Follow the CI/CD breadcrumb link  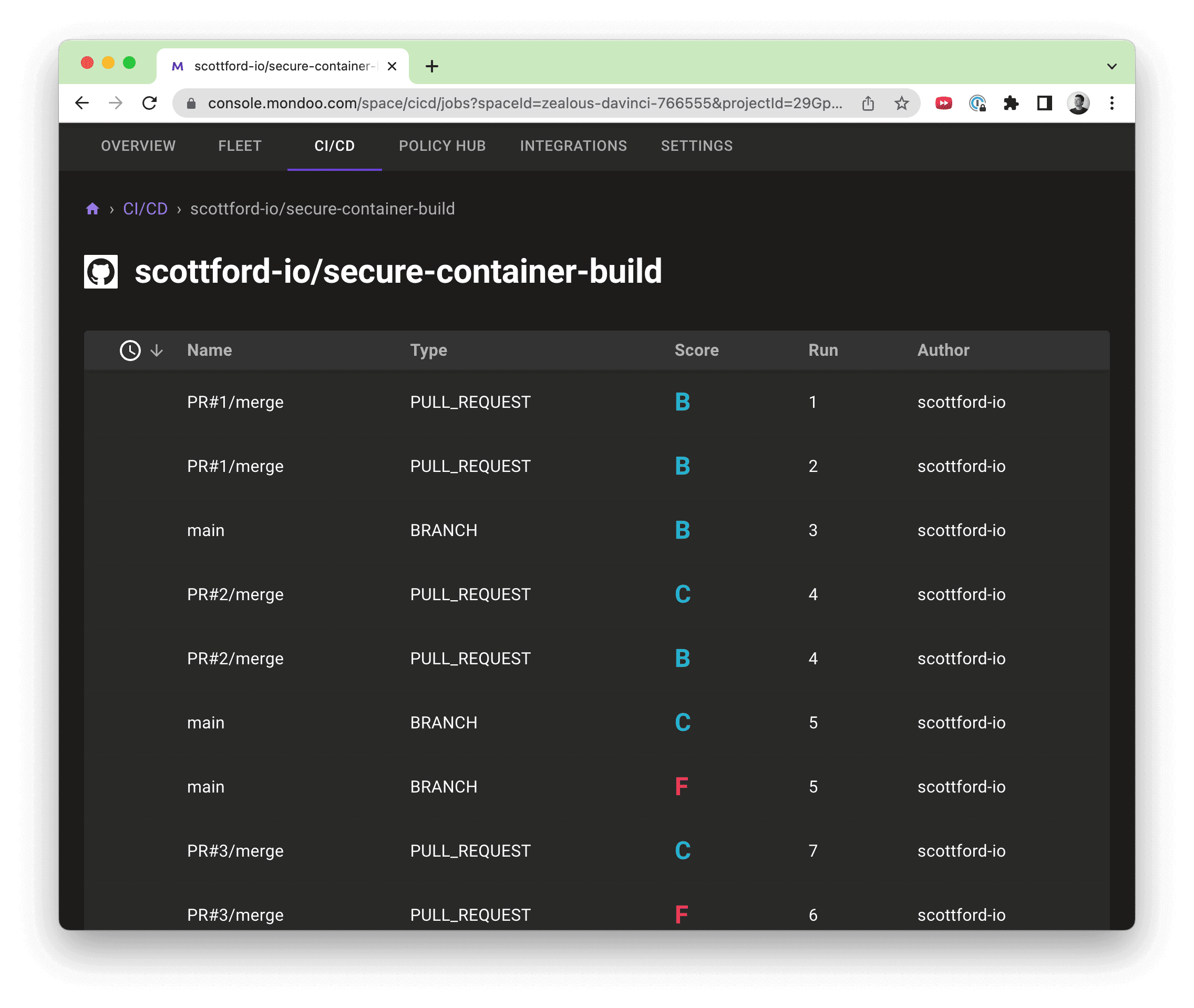point(145,209)
